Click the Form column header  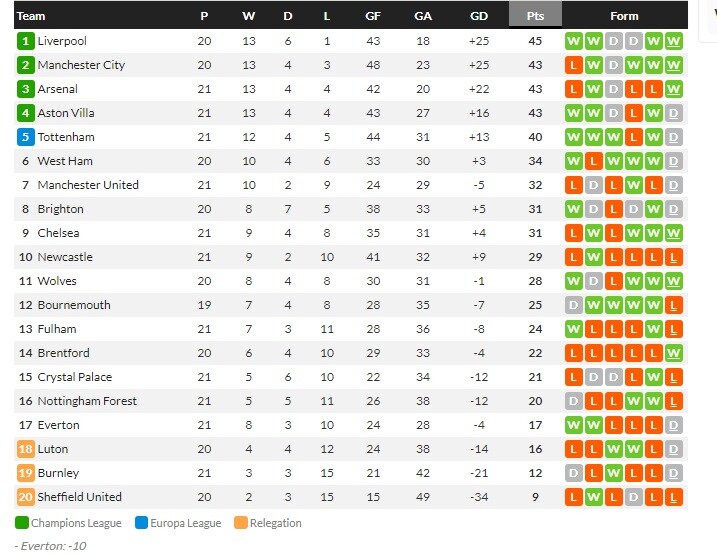[624, 16]
